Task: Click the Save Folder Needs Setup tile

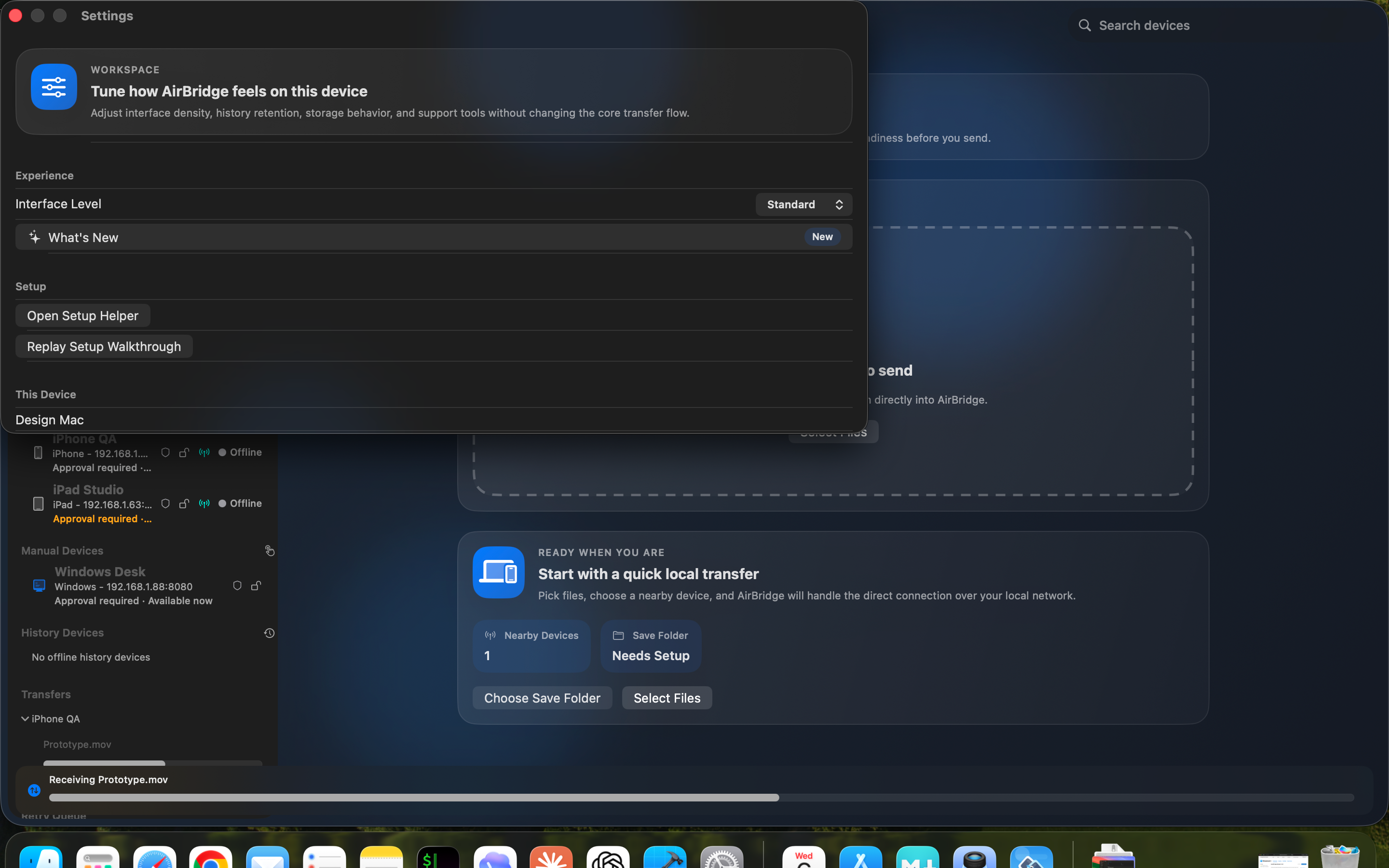Action: click(x=651, y=646)
